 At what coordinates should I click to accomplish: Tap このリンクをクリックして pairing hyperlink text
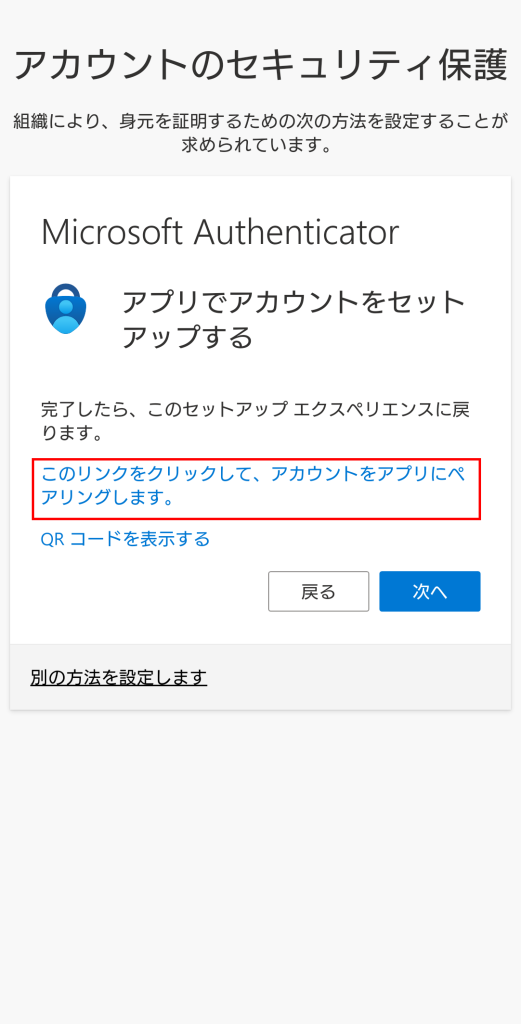click(253, 486)
